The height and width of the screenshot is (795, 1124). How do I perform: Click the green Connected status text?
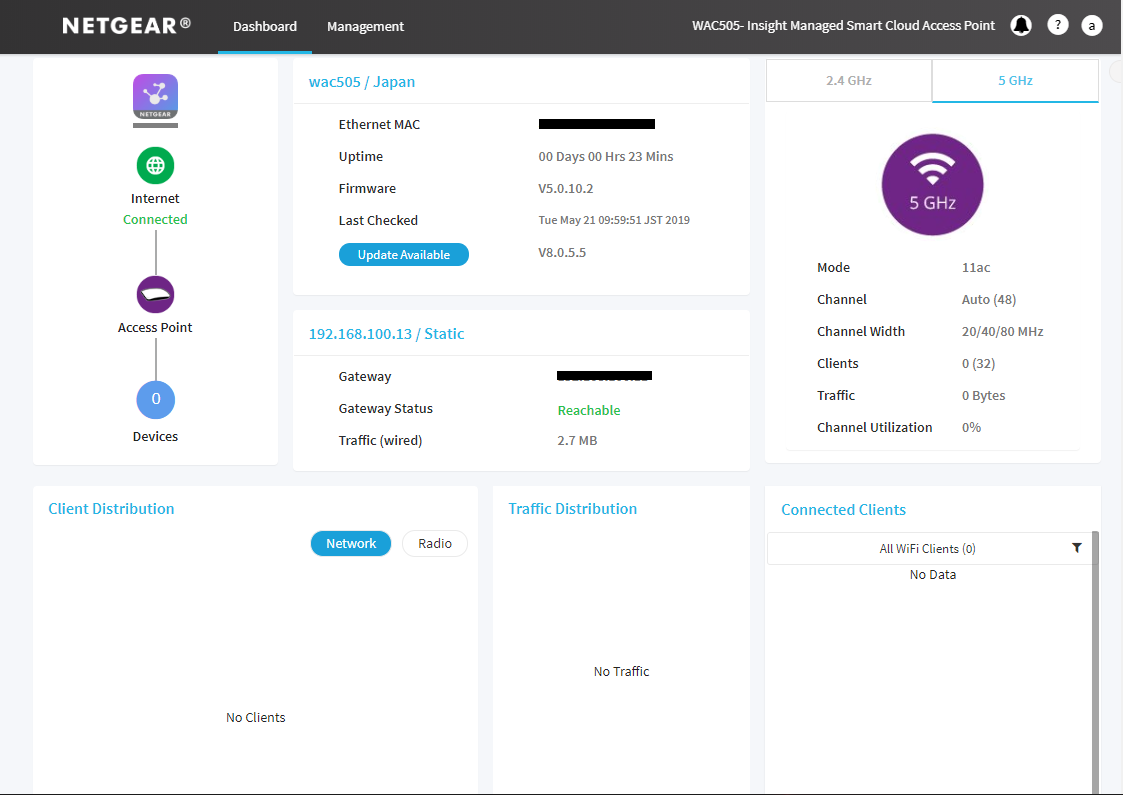tap(155, 219)
